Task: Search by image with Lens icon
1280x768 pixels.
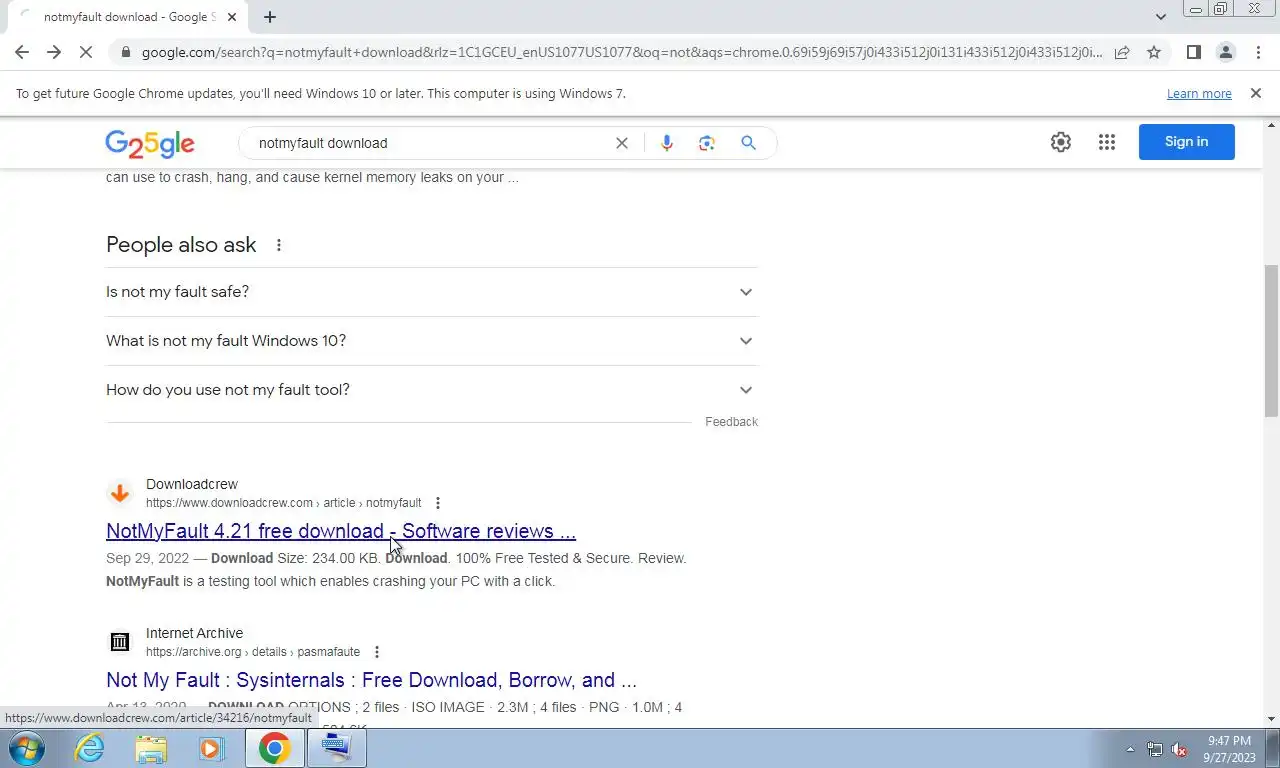Action: tap(707, 143)
